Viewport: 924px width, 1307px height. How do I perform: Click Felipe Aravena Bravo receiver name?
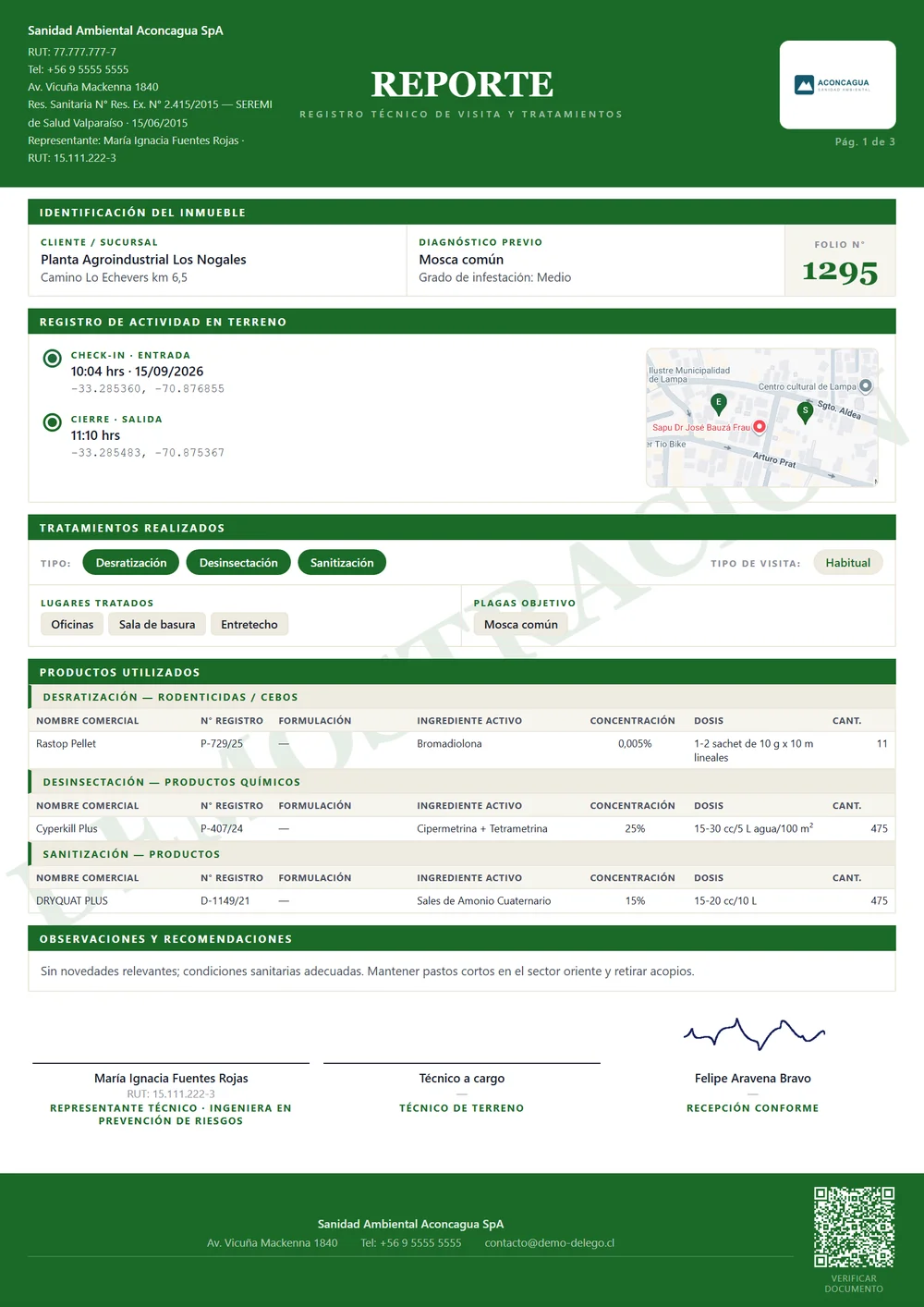pyautogui.click(x=753, y=1079)
